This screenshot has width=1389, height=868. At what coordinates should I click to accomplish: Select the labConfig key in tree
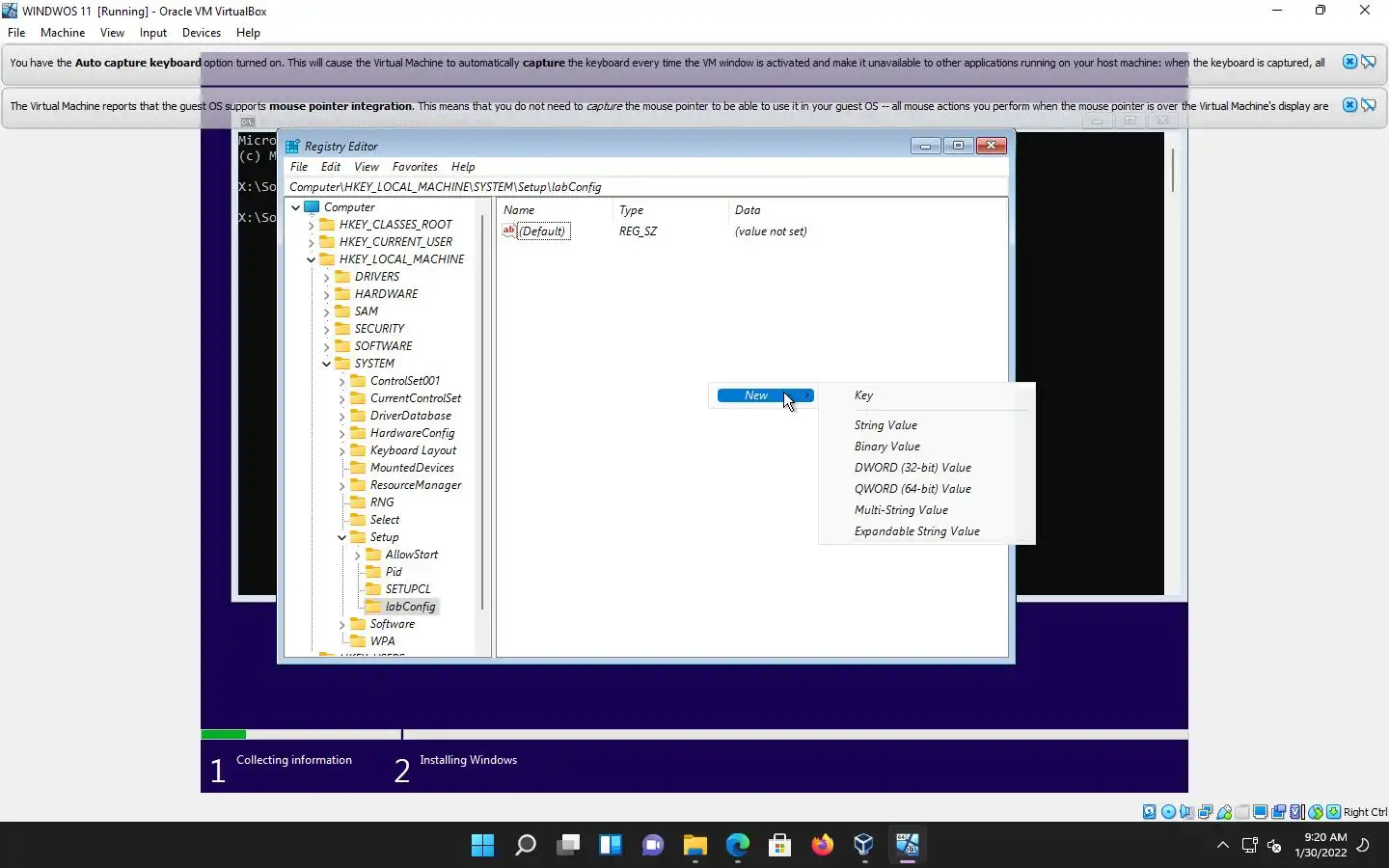click(x=410, y=607)
